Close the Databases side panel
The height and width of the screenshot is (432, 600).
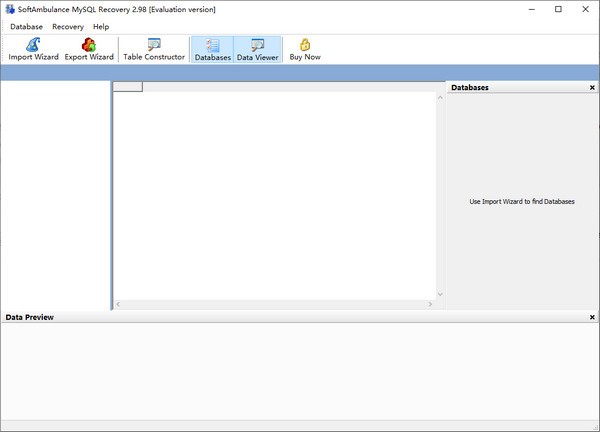pos(592,88)
